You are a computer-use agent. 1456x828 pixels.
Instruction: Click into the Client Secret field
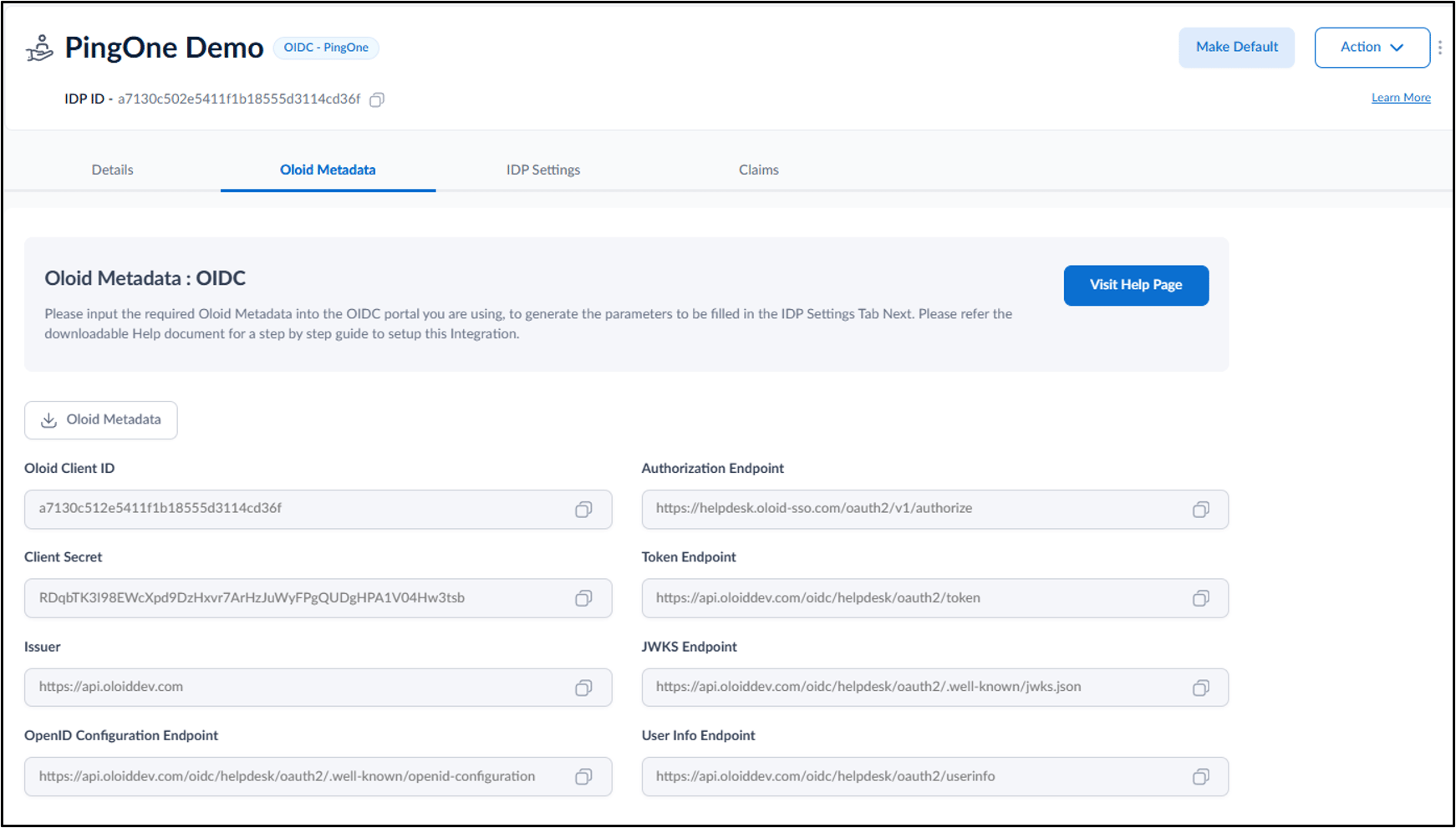[318, 598]
